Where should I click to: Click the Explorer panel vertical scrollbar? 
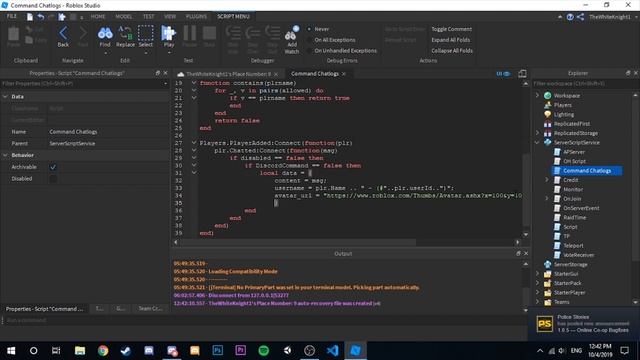(635, 180)
